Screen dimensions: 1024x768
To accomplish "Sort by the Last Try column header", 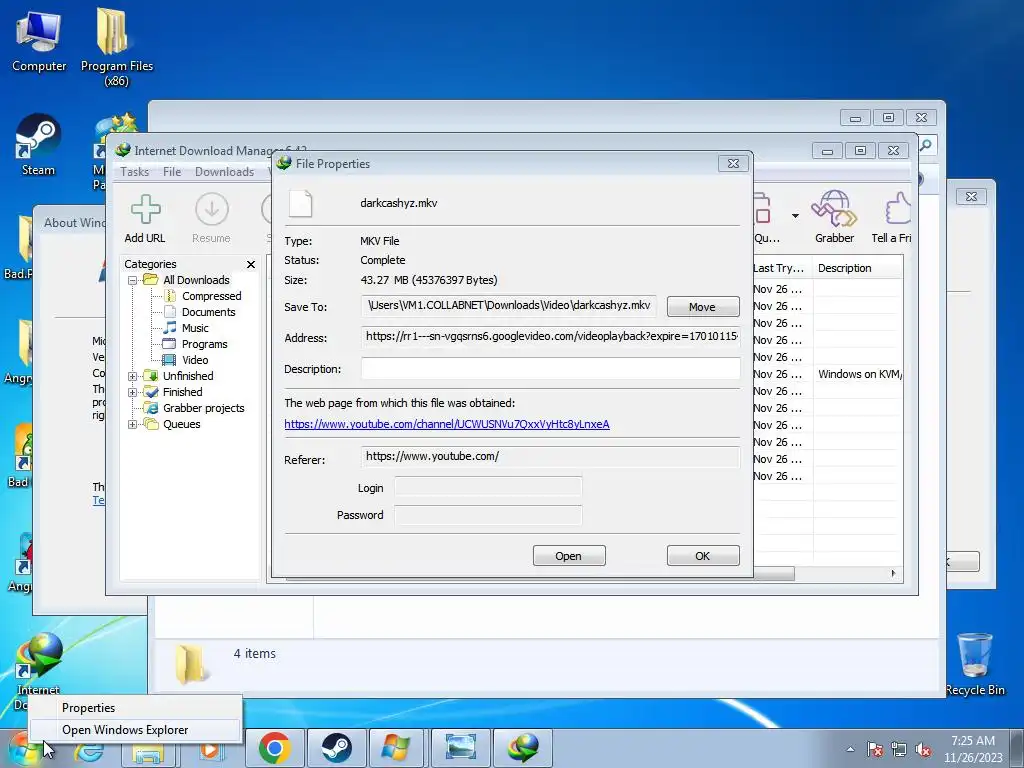I will pos(781,268).
